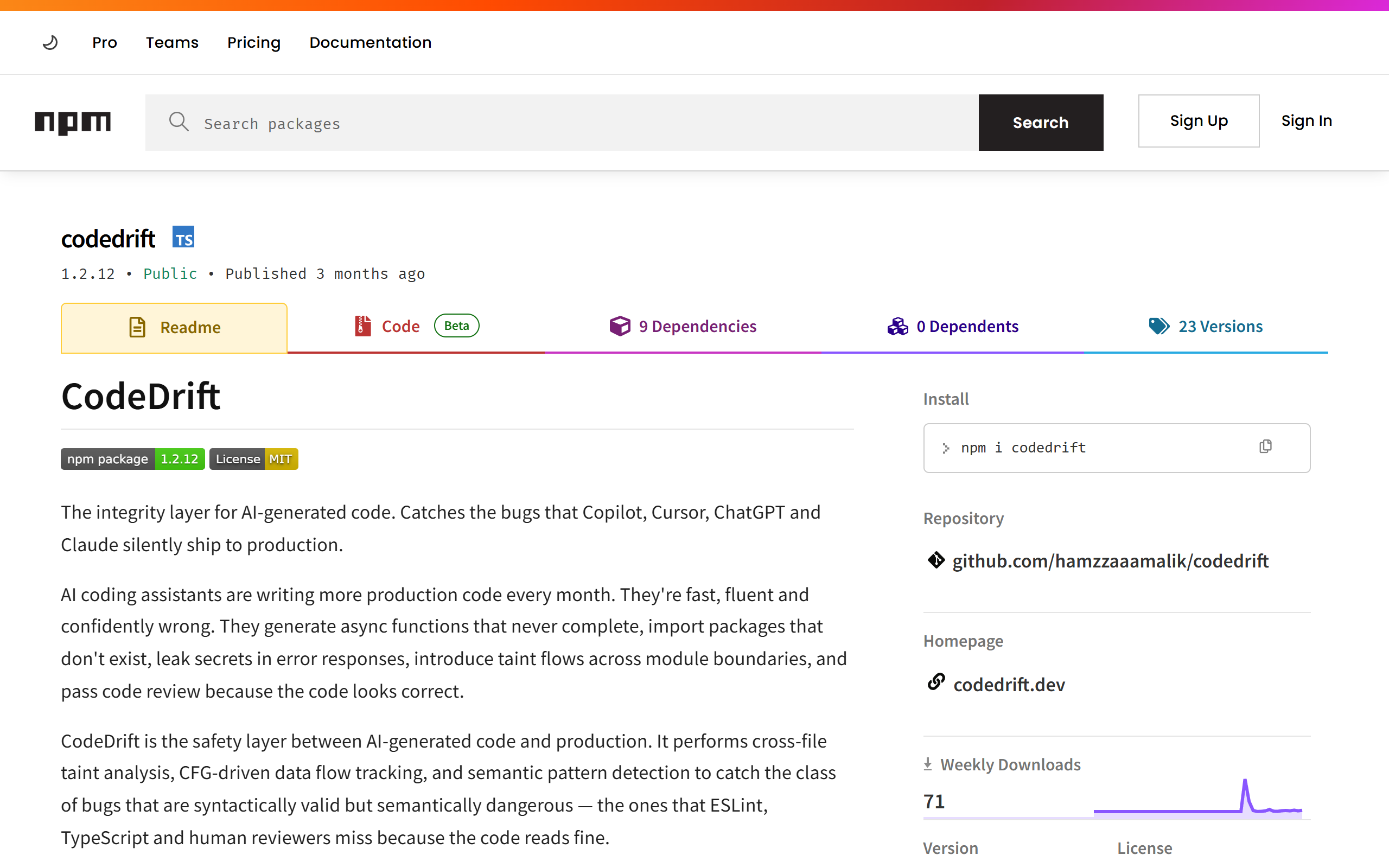Toggle dark mode with the moon icon

(x=50, y=42)
